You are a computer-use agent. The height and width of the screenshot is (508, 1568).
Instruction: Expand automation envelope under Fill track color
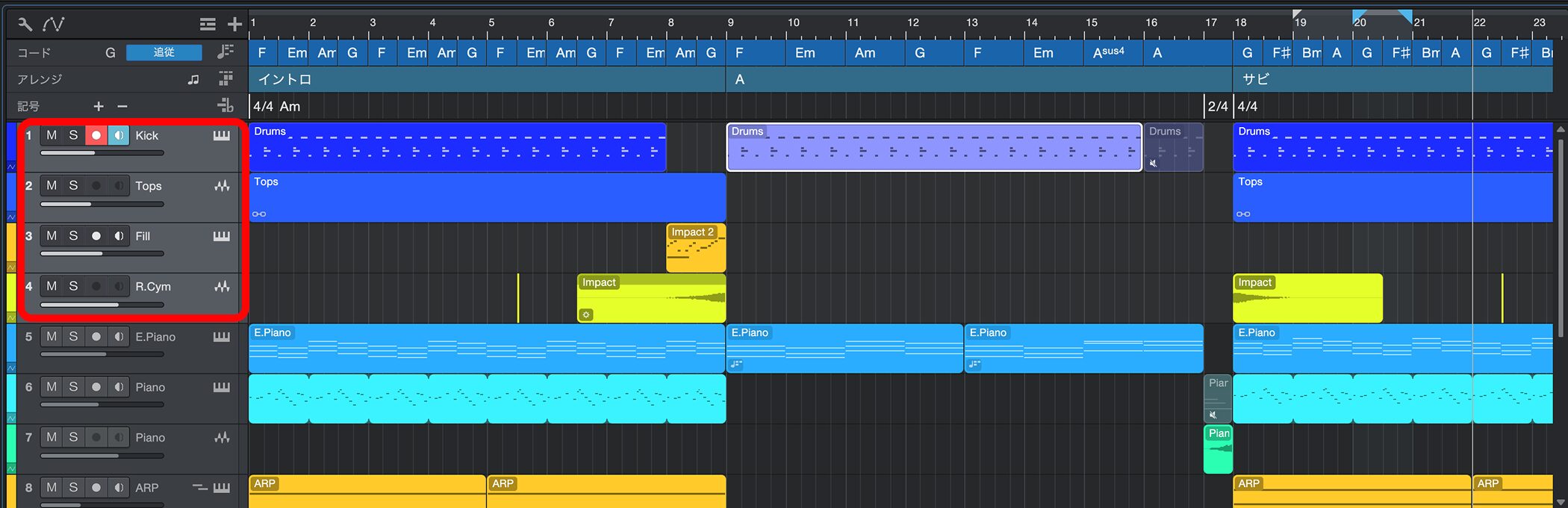coord(11,267)
